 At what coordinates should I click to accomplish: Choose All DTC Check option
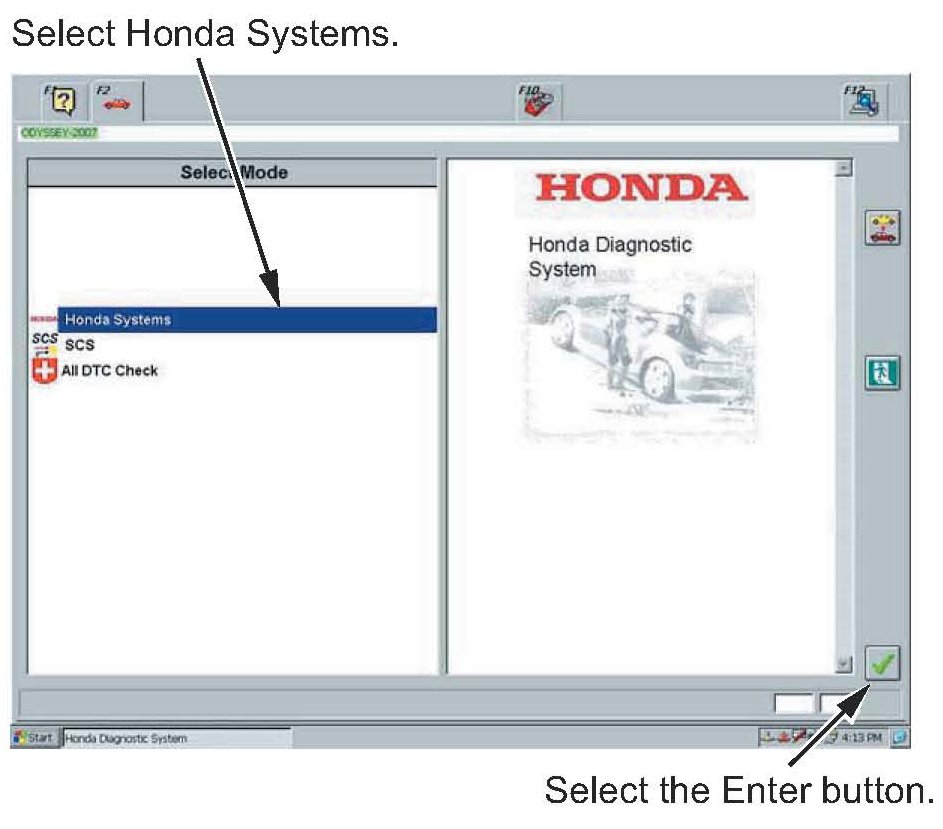[x=110, y=371]
